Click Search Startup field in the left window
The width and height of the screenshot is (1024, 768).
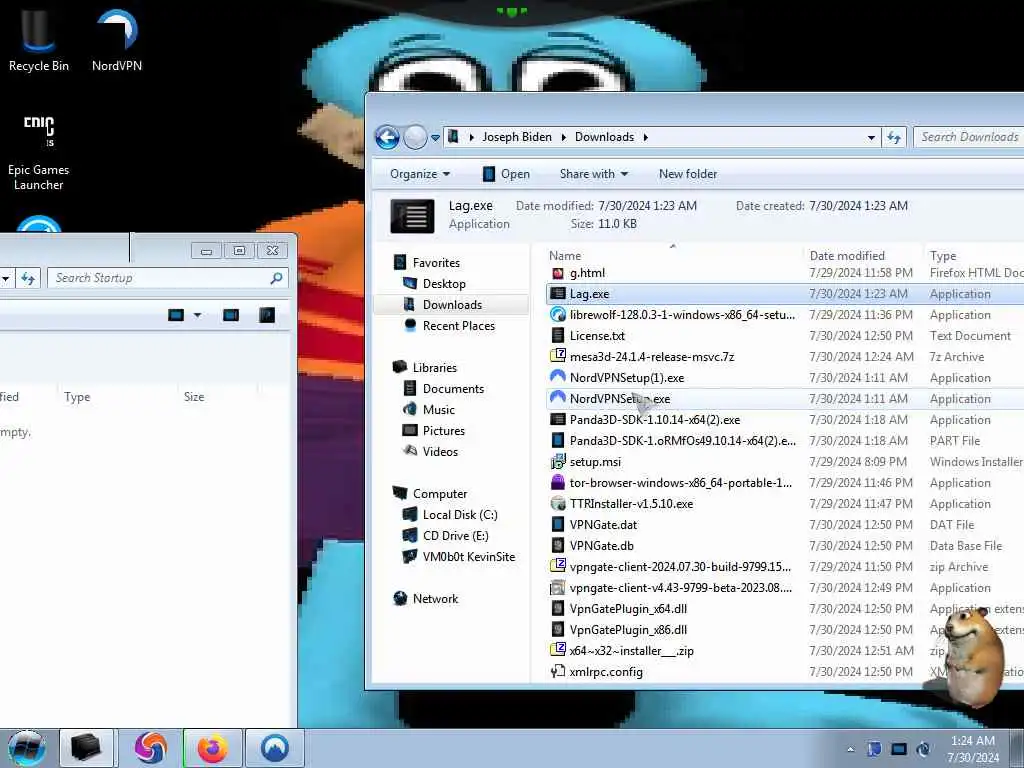[168, 278]
